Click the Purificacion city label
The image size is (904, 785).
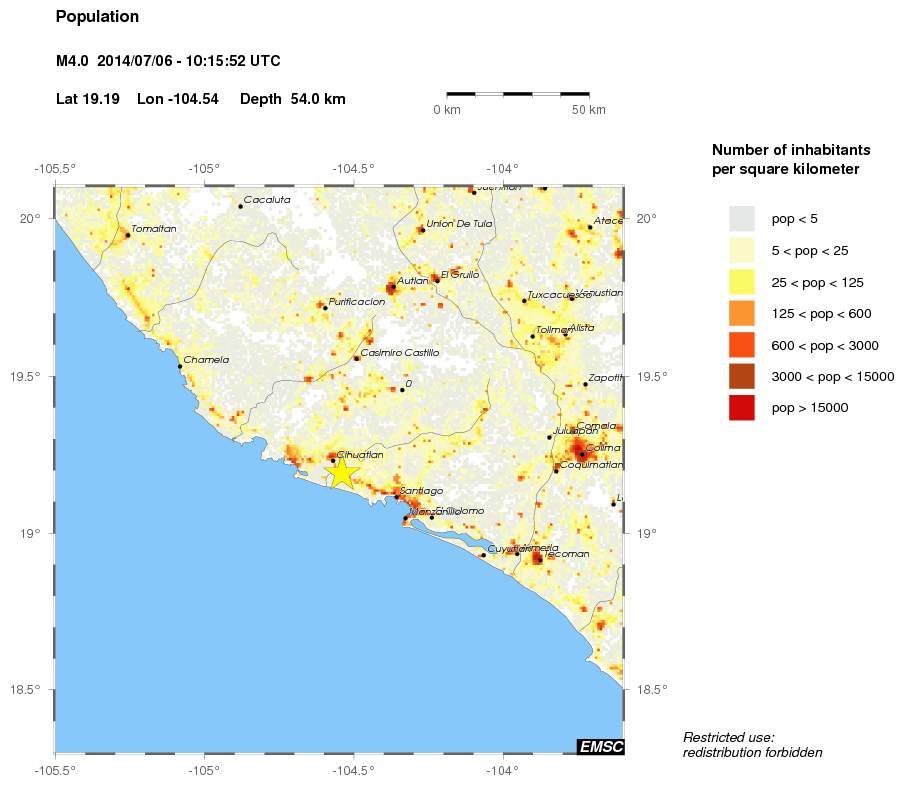357,301
